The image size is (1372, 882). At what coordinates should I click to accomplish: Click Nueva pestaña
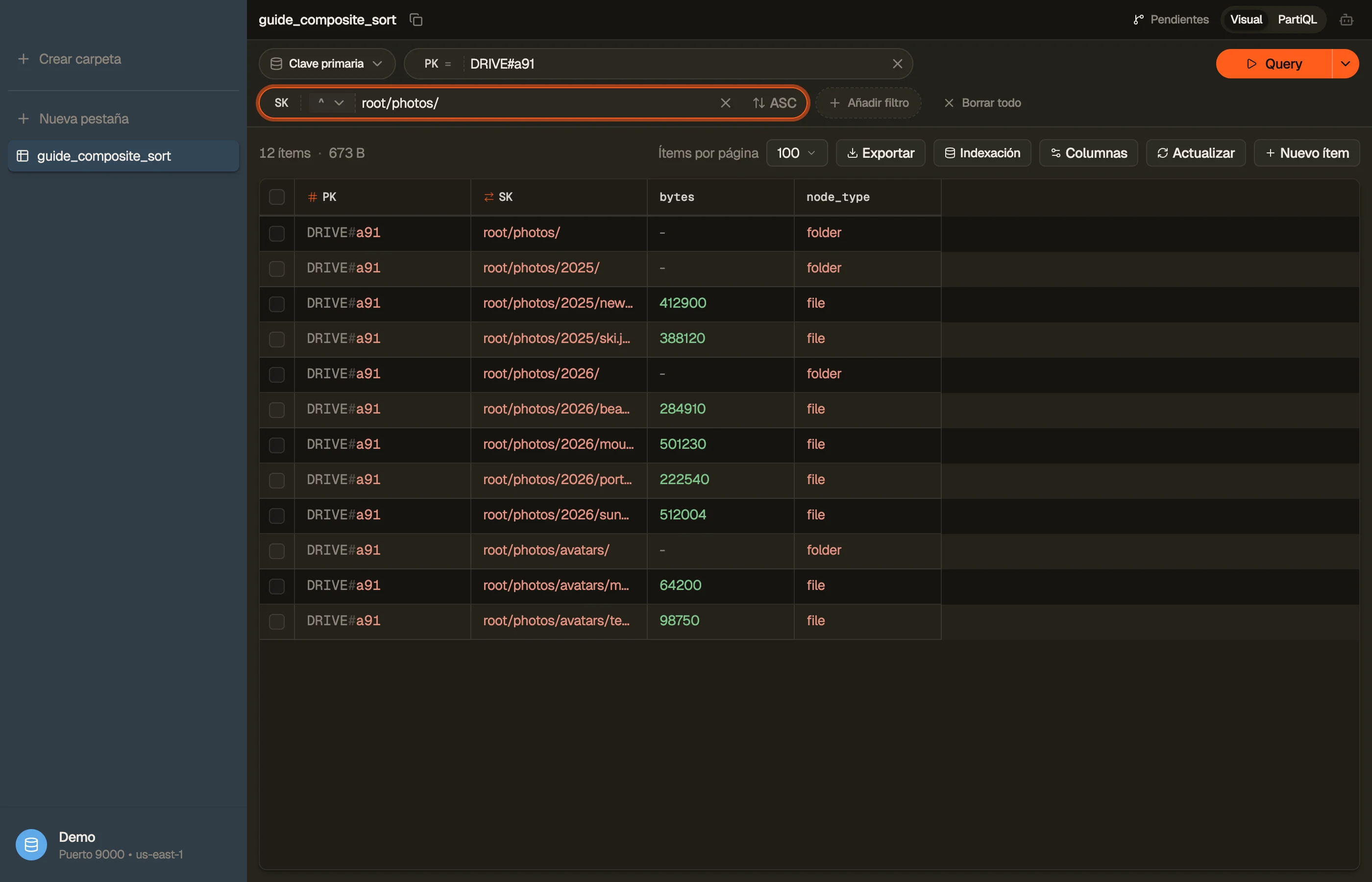tap(73, 119)
